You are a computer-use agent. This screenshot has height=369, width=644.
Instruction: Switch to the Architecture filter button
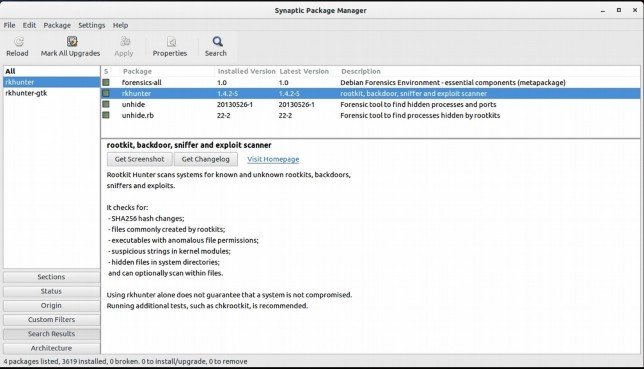pyautogui.click(x=51, y=348)
